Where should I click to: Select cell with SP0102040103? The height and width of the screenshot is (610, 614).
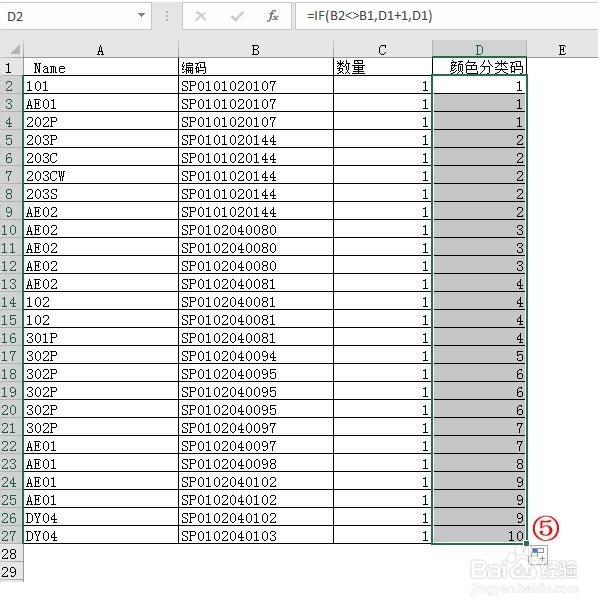[x=255, y=536]
